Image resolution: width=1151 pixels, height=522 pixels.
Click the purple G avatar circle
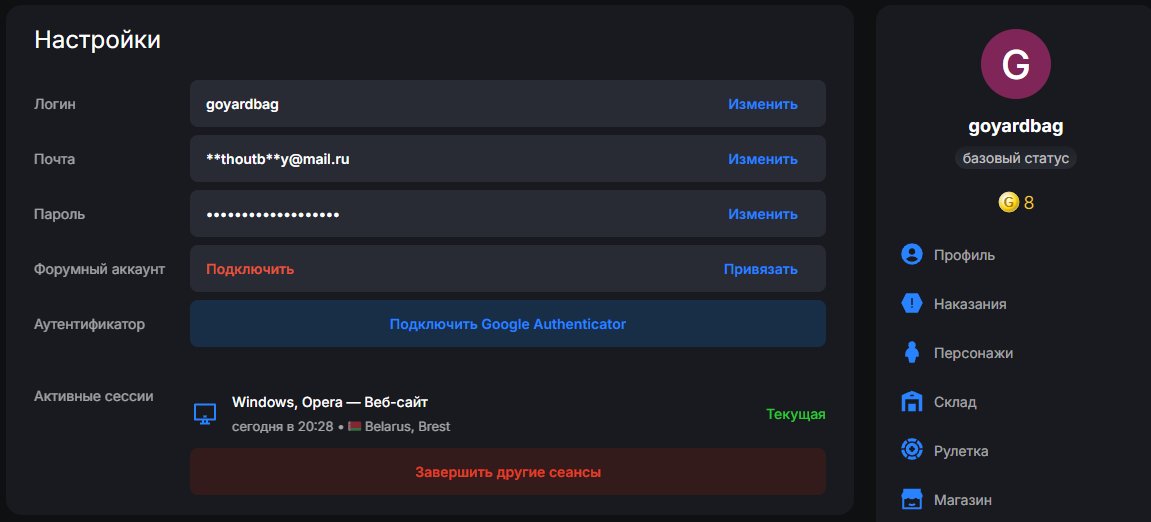[x=1016, y=64]
